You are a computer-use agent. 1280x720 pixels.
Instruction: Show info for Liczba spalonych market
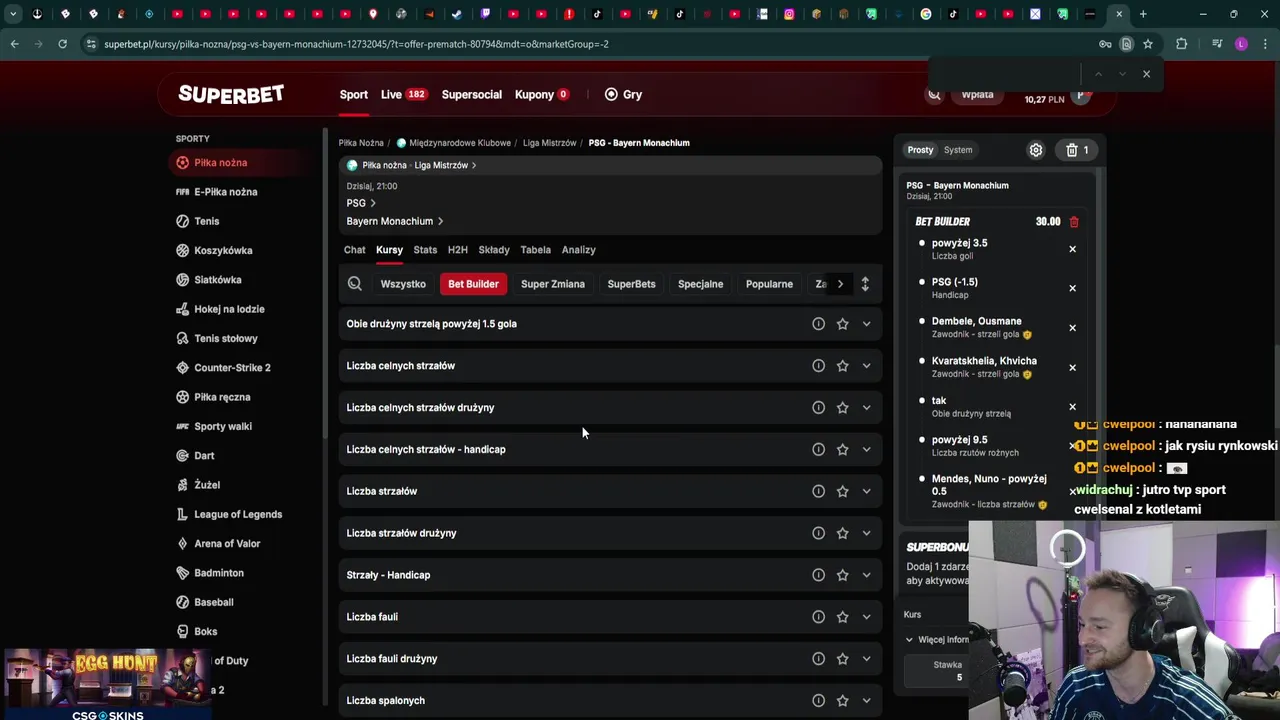[x=818, y=701]
